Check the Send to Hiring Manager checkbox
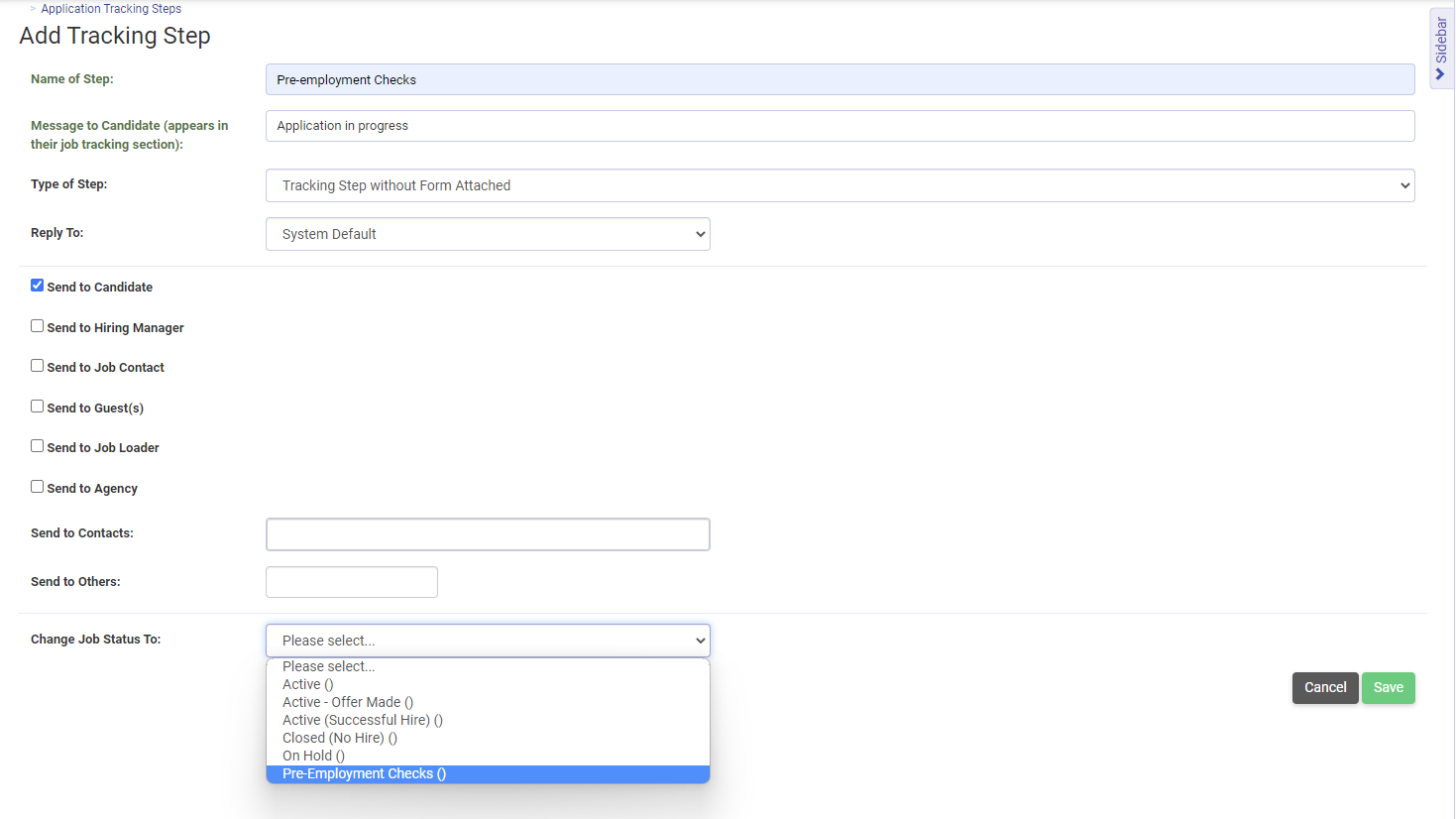 point(38,326)
